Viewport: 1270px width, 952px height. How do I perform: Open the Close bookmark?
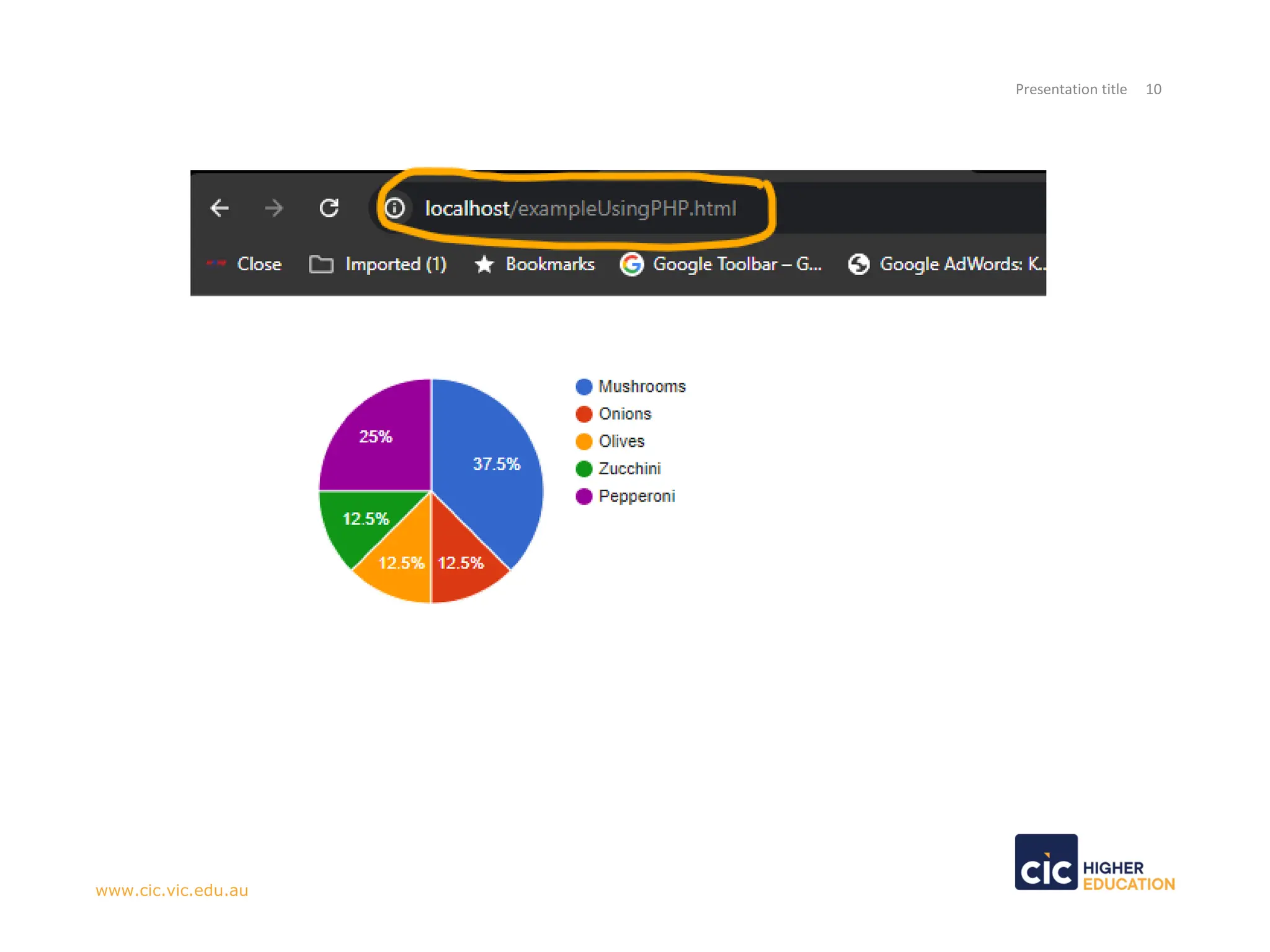(259, 264)
